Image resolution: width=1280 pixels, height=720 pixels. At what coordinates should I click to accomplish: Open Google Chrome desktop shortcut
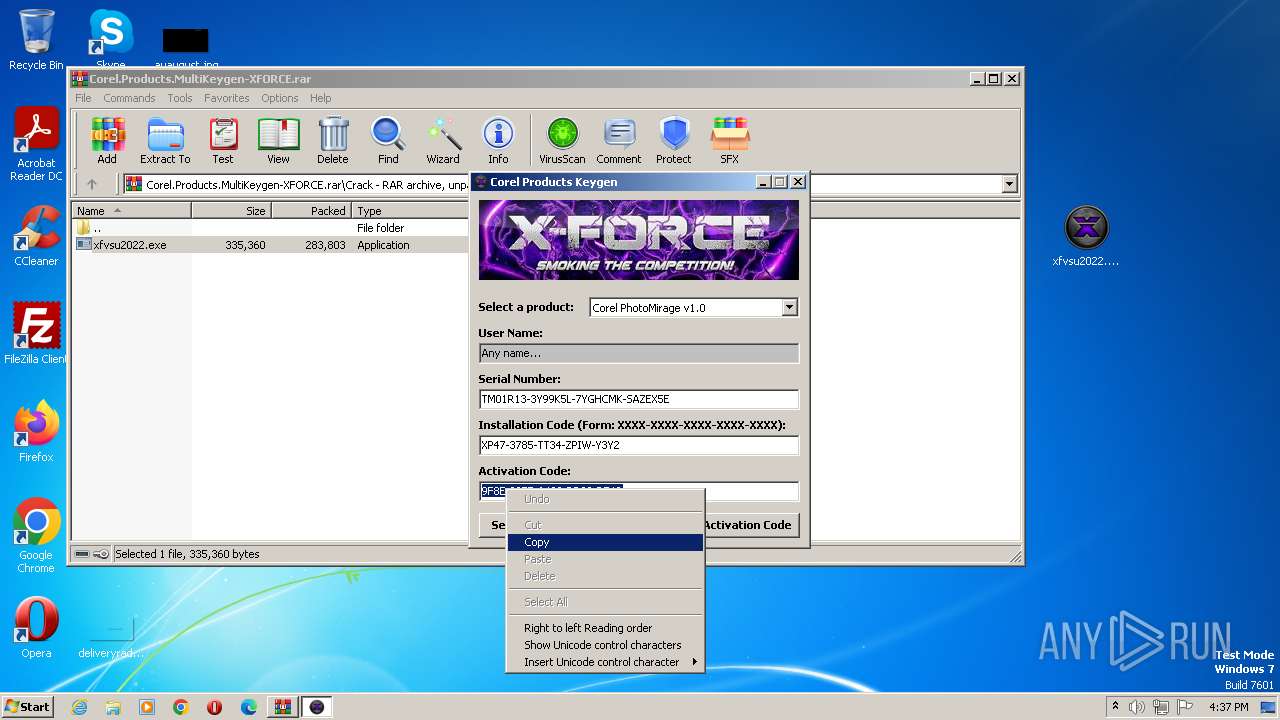pyautogui.click(x=36, y=536)
